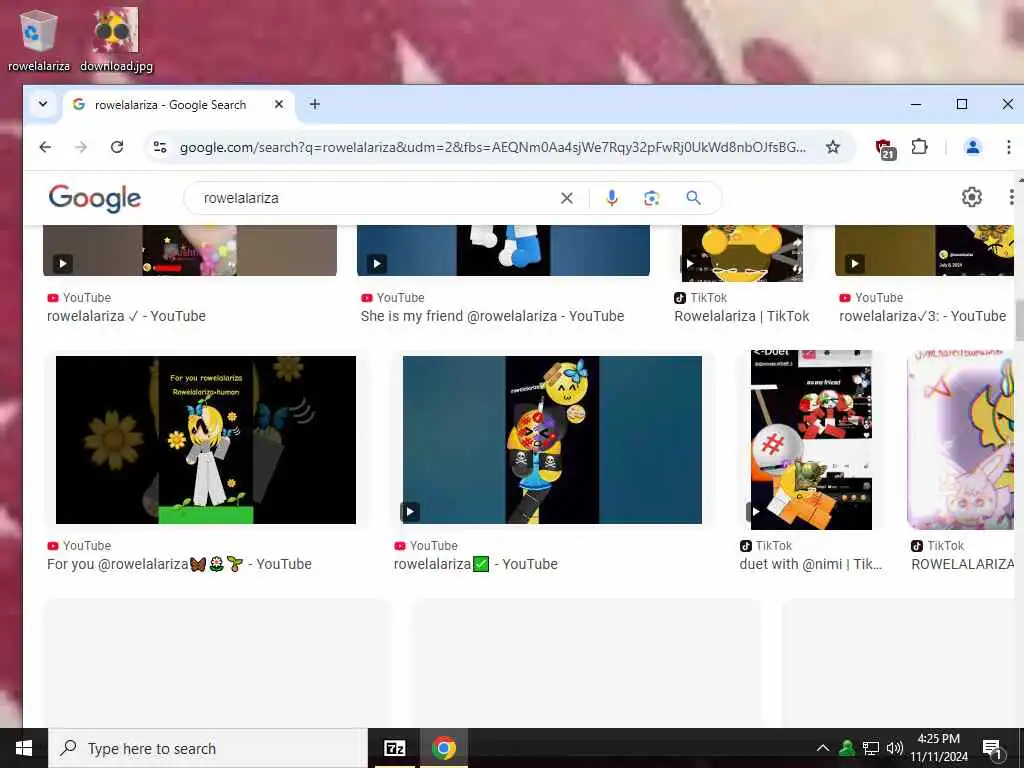The image size is (1024, 768).
Task: Select the rowelalariza - Google Search tab
Action: tap(170, 104)
